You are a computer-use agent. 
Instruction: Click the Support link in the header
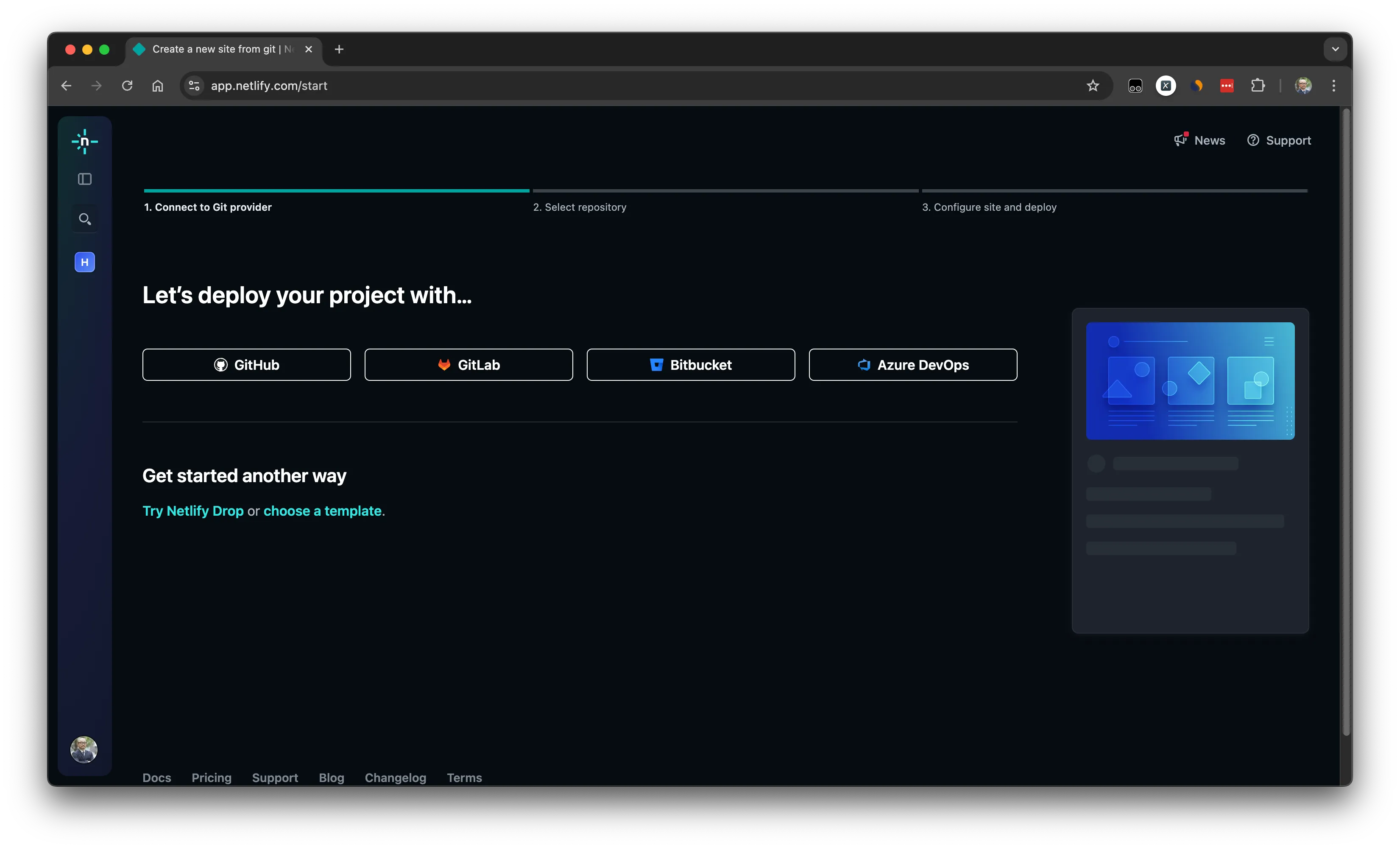[x=1288, y=140]
